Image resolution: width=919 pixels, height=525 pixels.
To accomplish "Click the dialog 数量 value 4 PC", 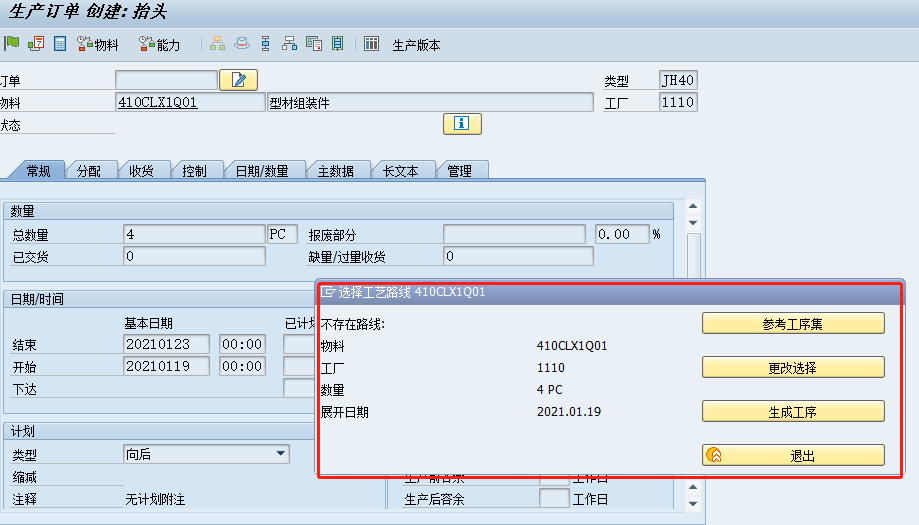I will [550, 390].
